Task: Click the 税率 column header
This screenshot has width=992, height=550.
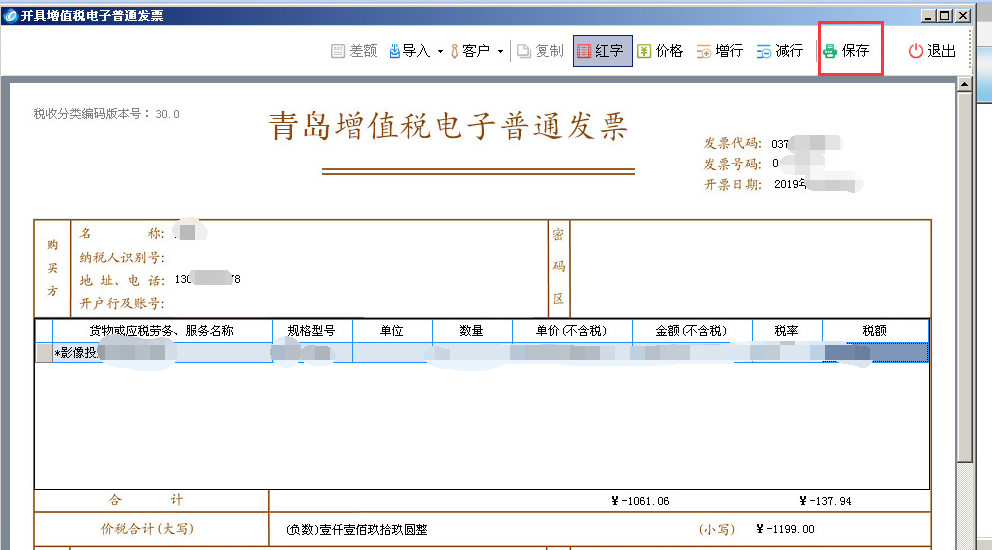Action: click(x=785, y=331)
